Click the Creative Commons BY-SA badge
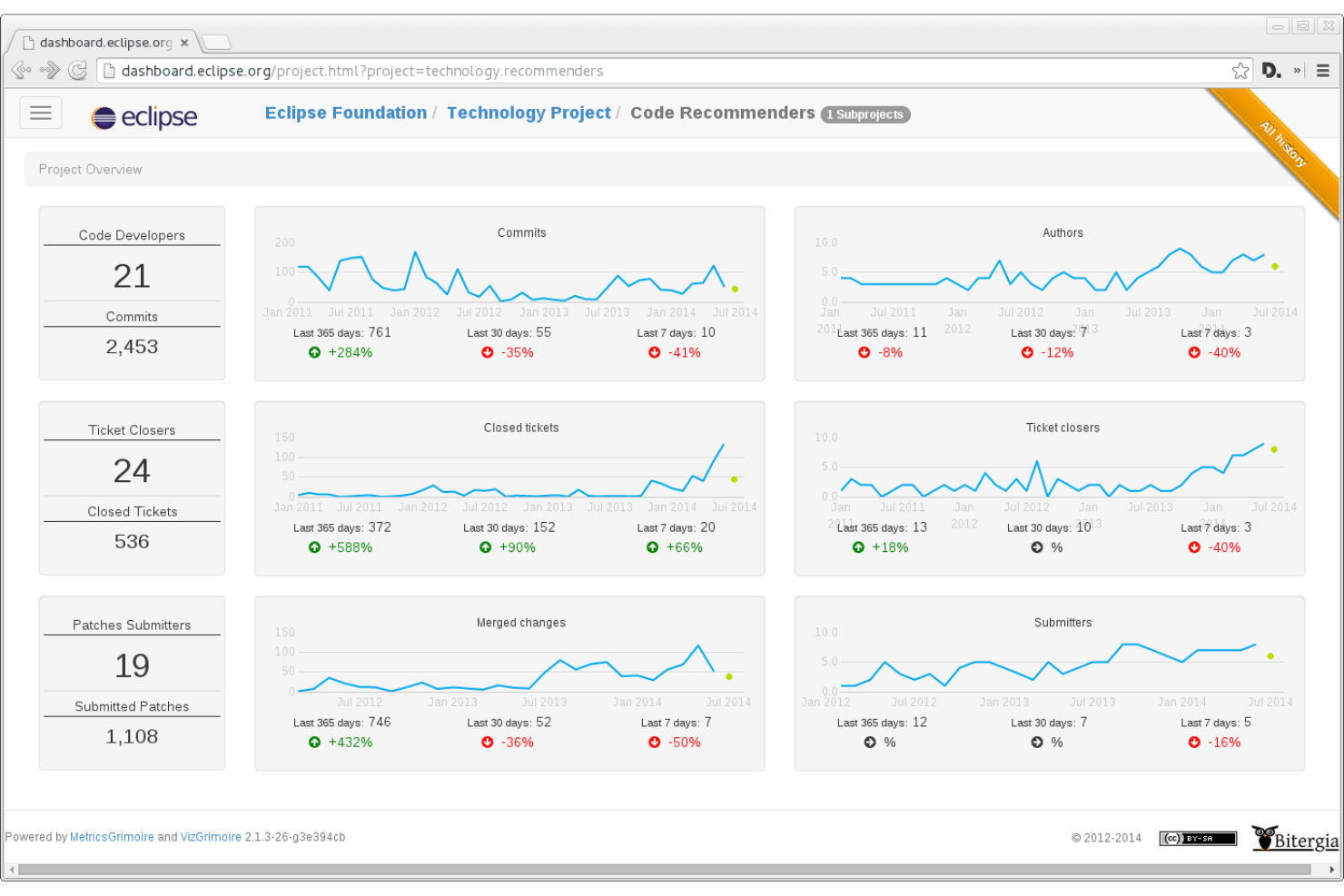The image size is (1344, 896). click(1197, 838)
